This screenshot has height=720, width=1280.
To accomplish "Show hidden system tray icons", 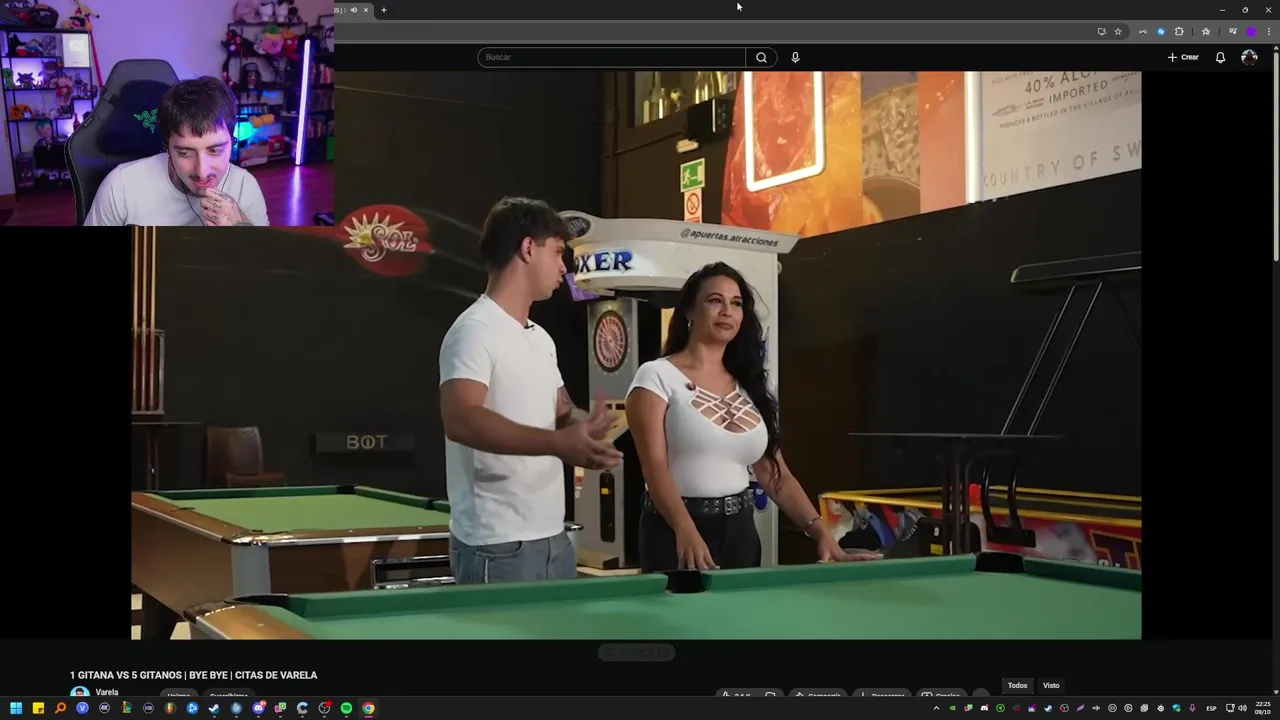I will click(936, 708).
